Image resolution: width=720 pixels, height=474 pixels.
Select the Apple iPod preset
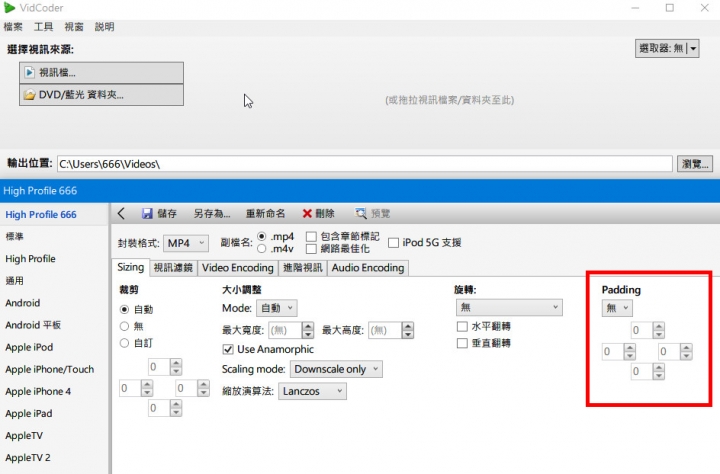(55, 347)
